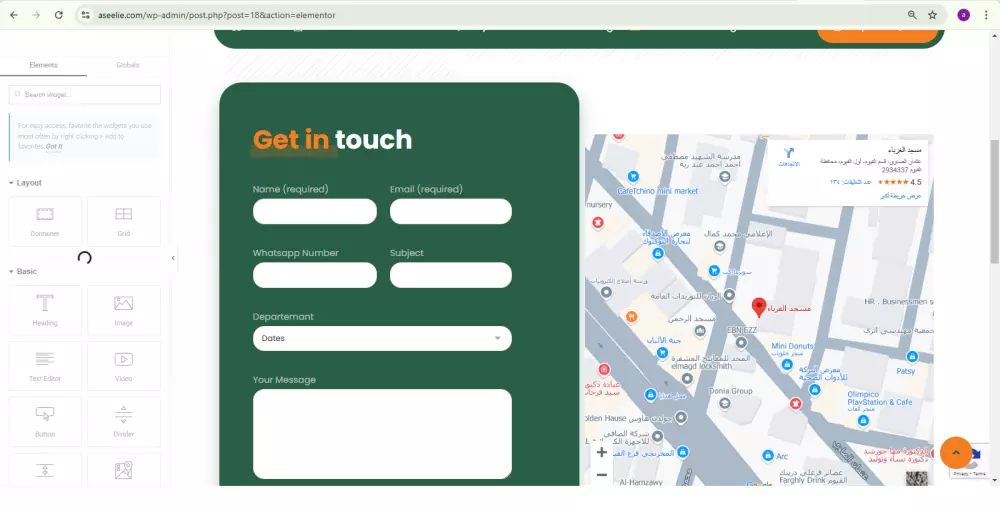Screen dimensions: 1000x509
Task: Select the Video widget
Action: tap(124, 365)
